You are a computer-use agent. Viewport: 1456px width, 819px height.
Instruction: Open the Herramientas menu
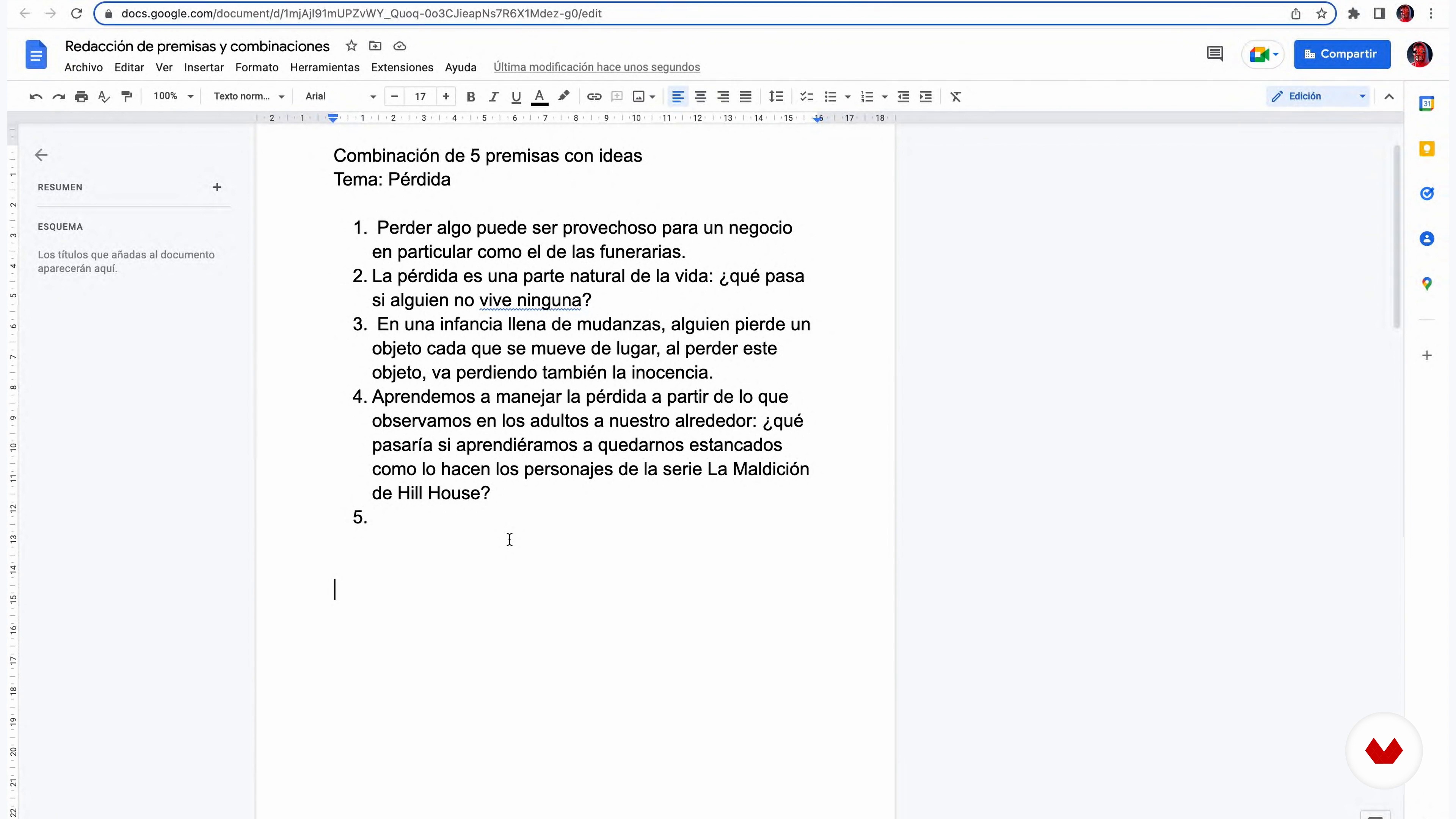click(x=325, y=67)
